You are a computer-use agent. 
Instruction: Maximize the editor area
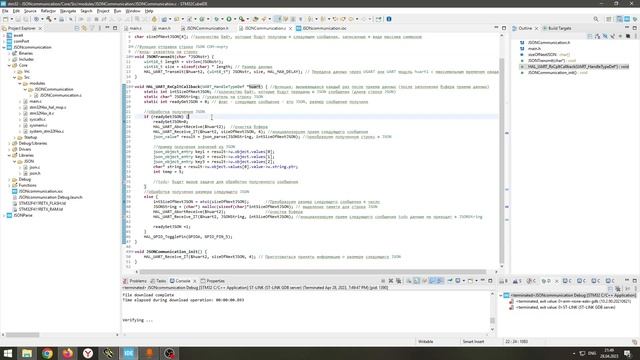click(504, 28)
